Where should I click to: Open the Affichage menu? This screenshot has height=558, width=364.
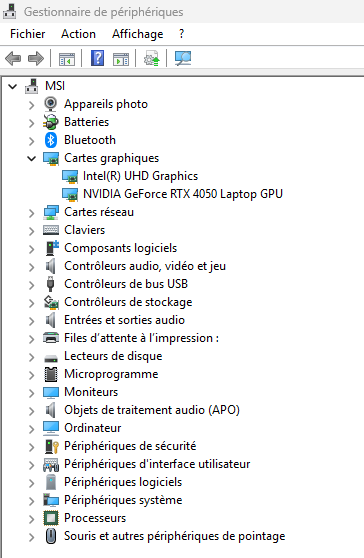[138, 34]
